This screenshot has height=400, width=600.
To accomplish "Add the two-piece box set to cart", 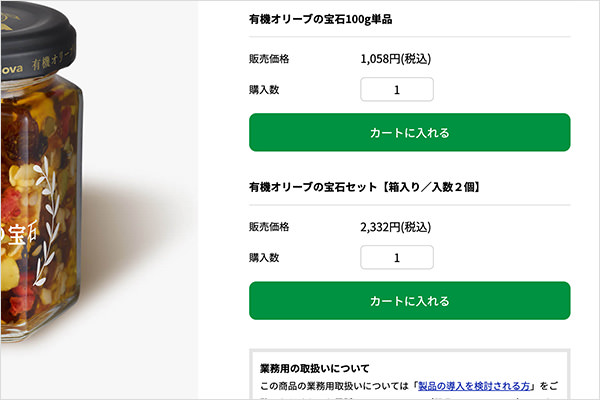I will pos(409,301).
